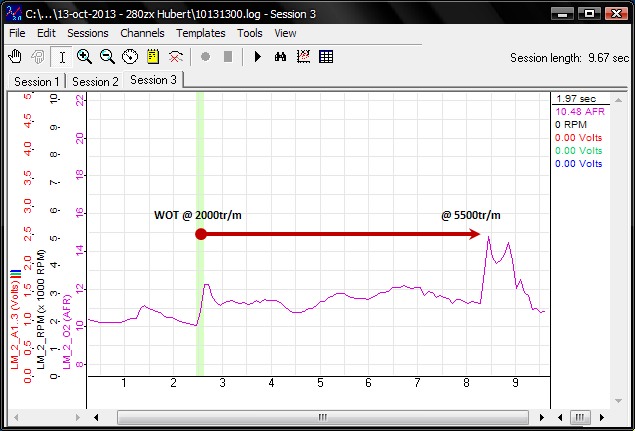Screen dimensions: 635x431
Task: Open the gauge dial icon
Action: point(130,57)
